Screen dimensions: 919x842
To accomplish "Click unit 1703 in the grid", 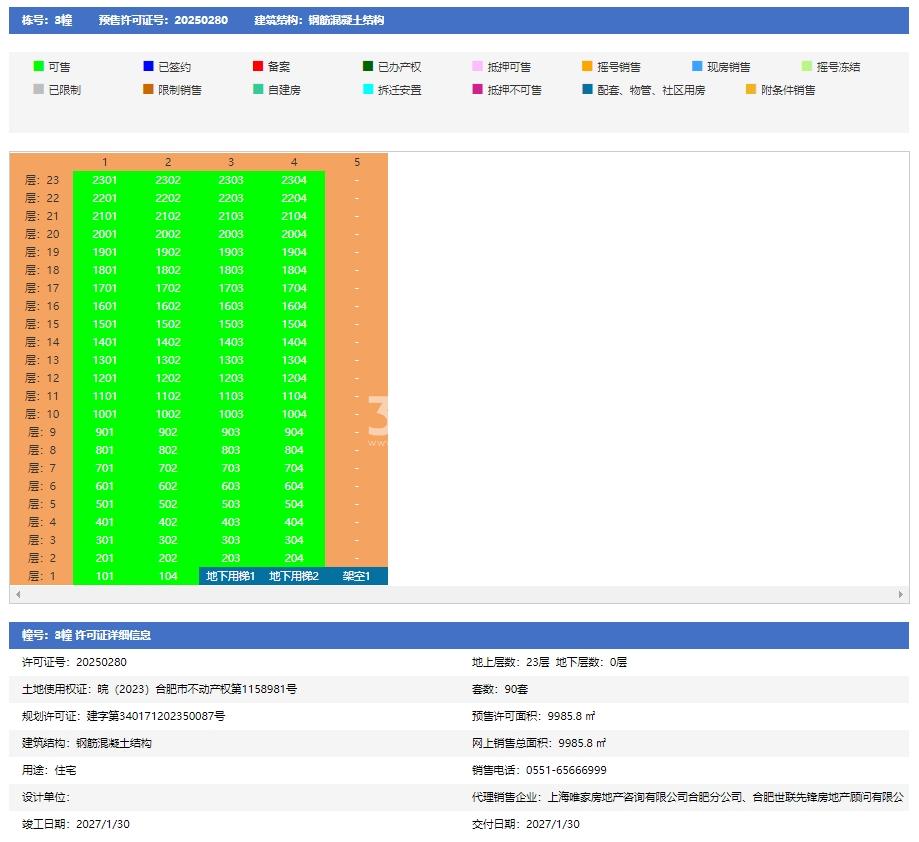I will 231,288.
